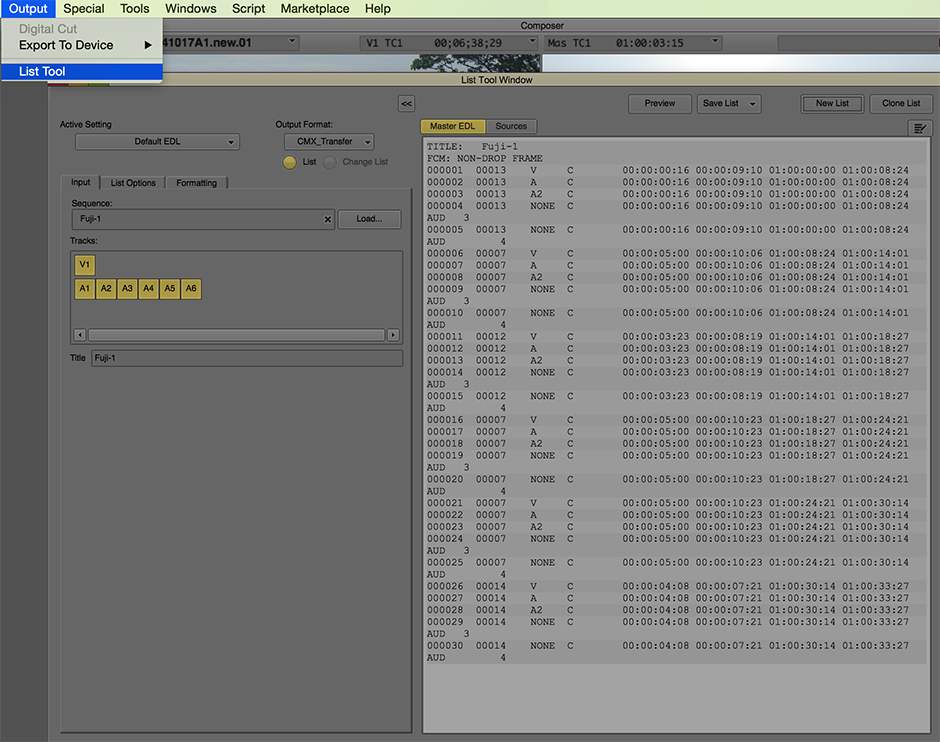Toggle the A2 audio track button

106,288
